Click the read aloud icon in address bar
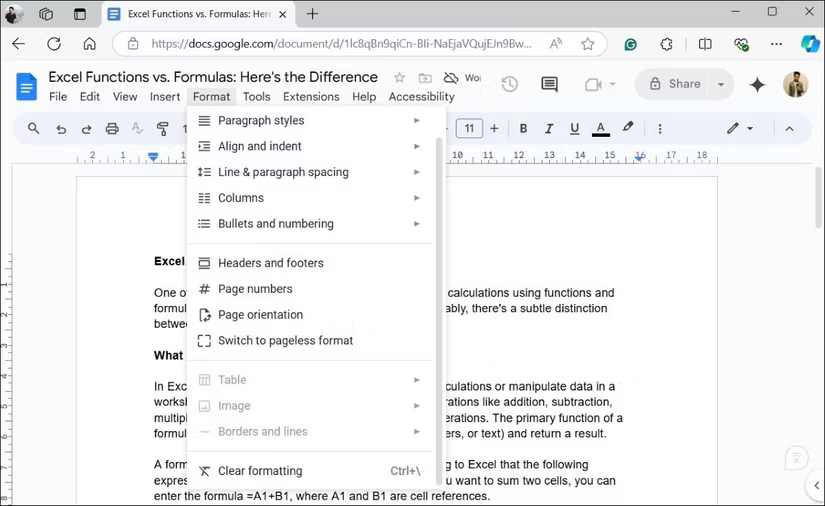Viewport: 825px width, 506px height. [556, 44]
